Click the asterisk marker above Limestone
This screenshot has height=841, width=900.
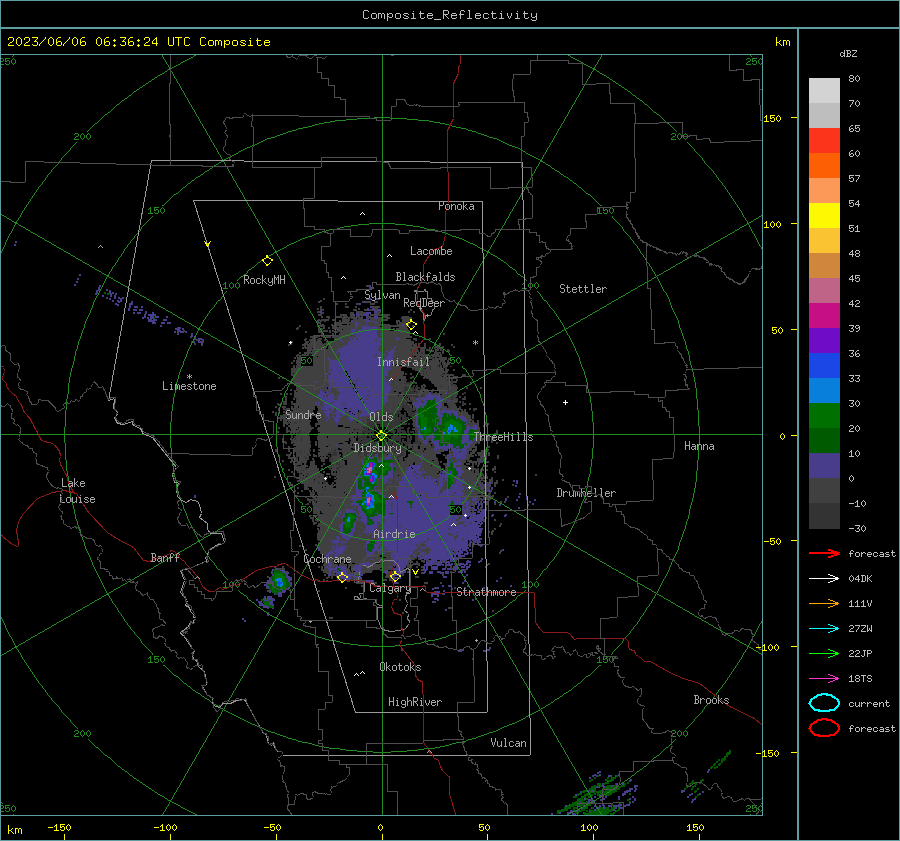click(x=189, y=377)
